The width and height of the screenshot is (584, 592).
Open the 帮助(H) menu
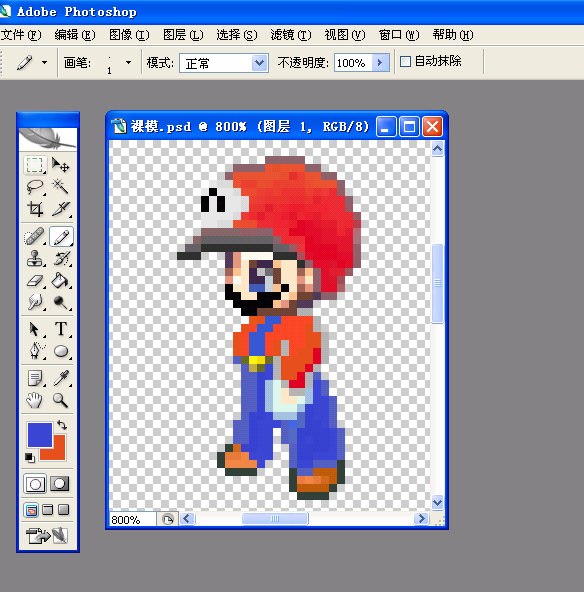[453, 35]
